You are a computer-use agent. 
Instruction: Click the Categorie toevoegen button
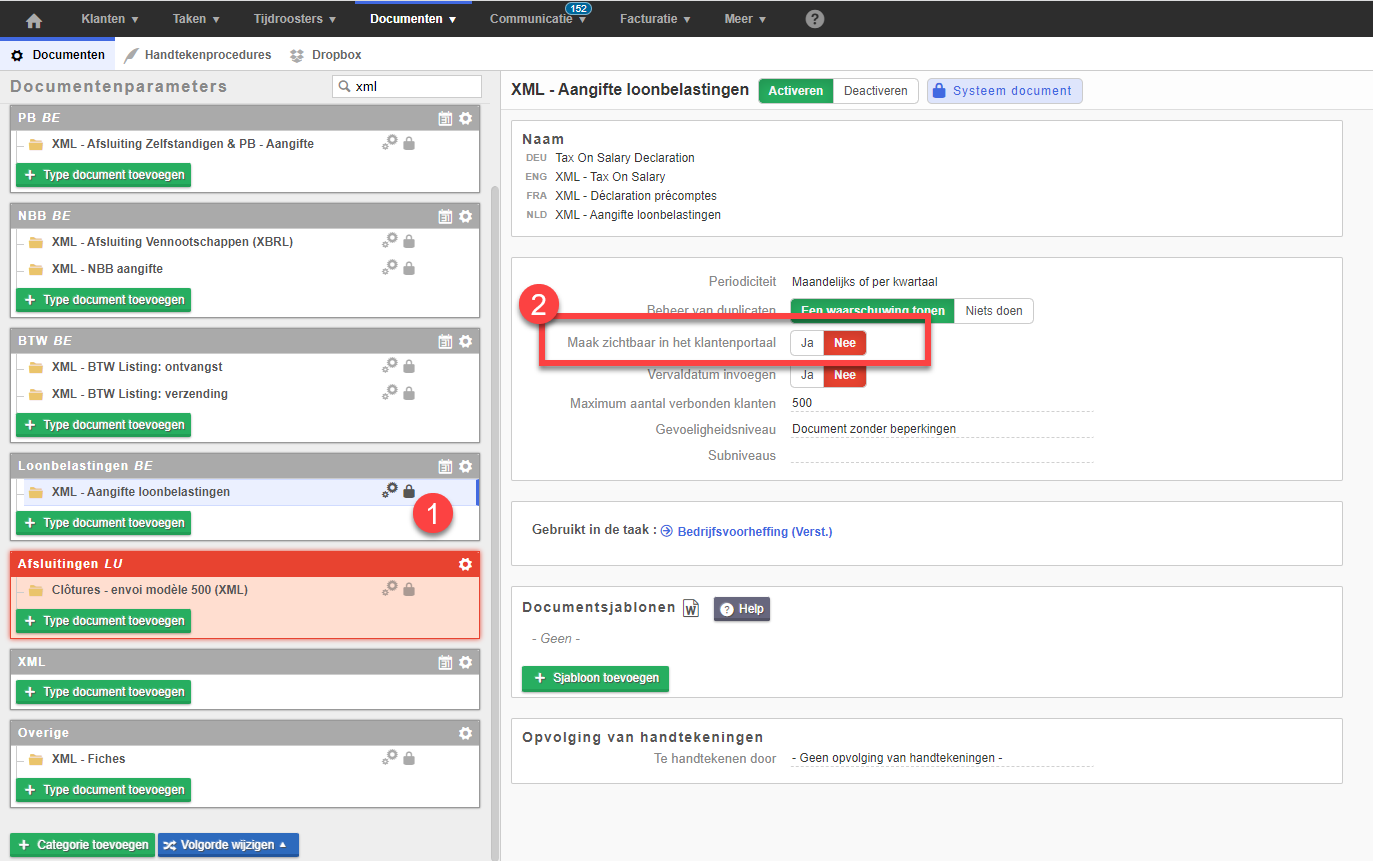click(x=82, y=845)
